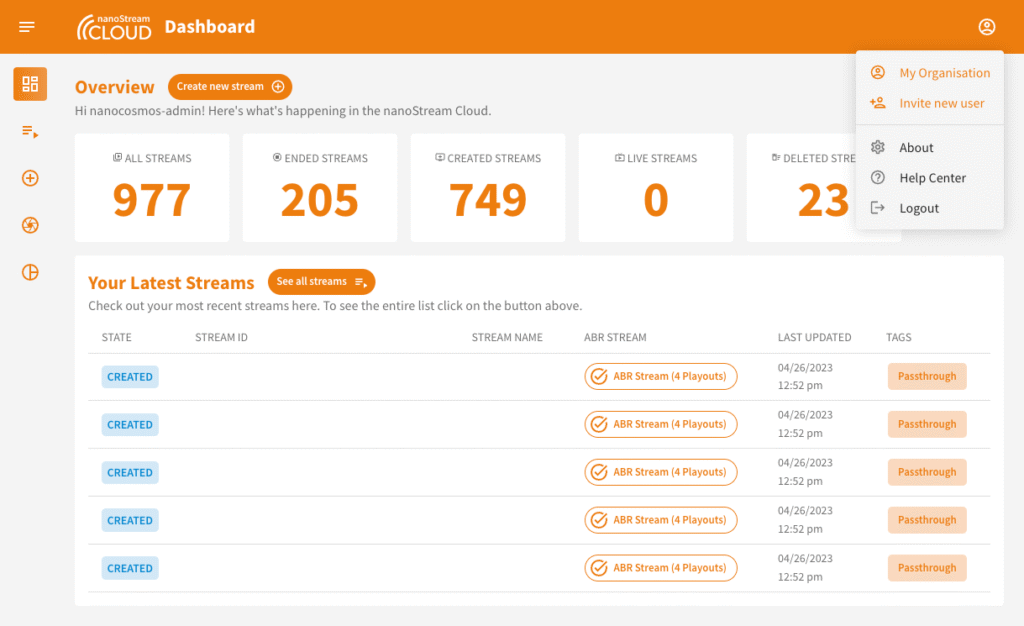Open the hamburger navigation menu

tap(27, 27)
